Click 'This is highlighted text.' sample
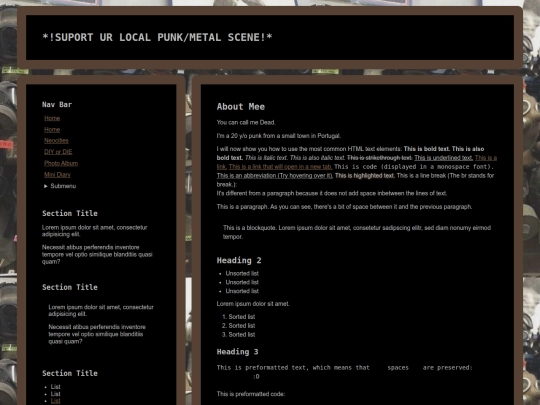The height and width of the screenshot is (405, 540). 365,176
